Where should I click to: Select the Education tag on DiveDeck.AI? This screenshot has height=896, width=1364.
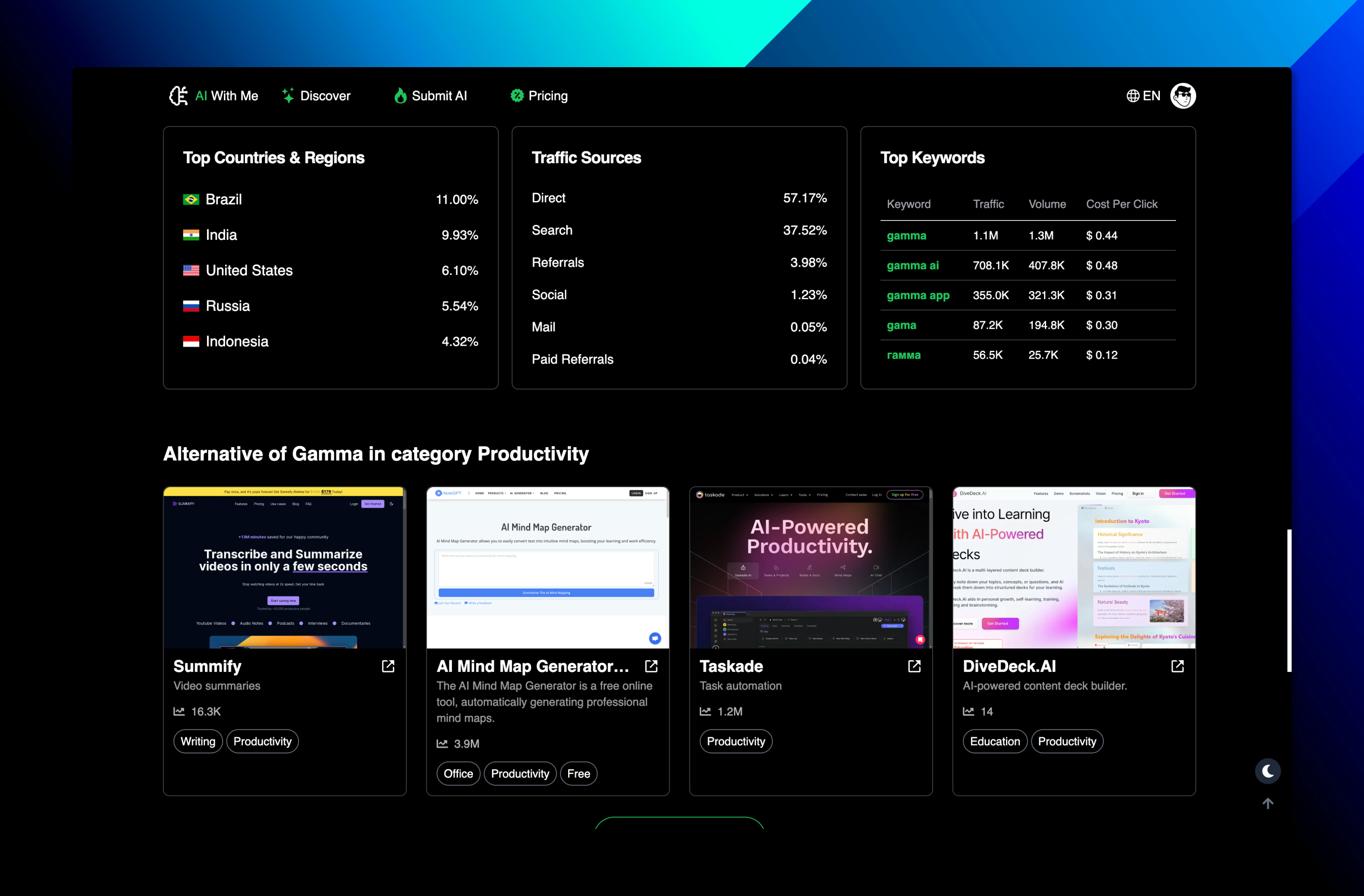995,741
